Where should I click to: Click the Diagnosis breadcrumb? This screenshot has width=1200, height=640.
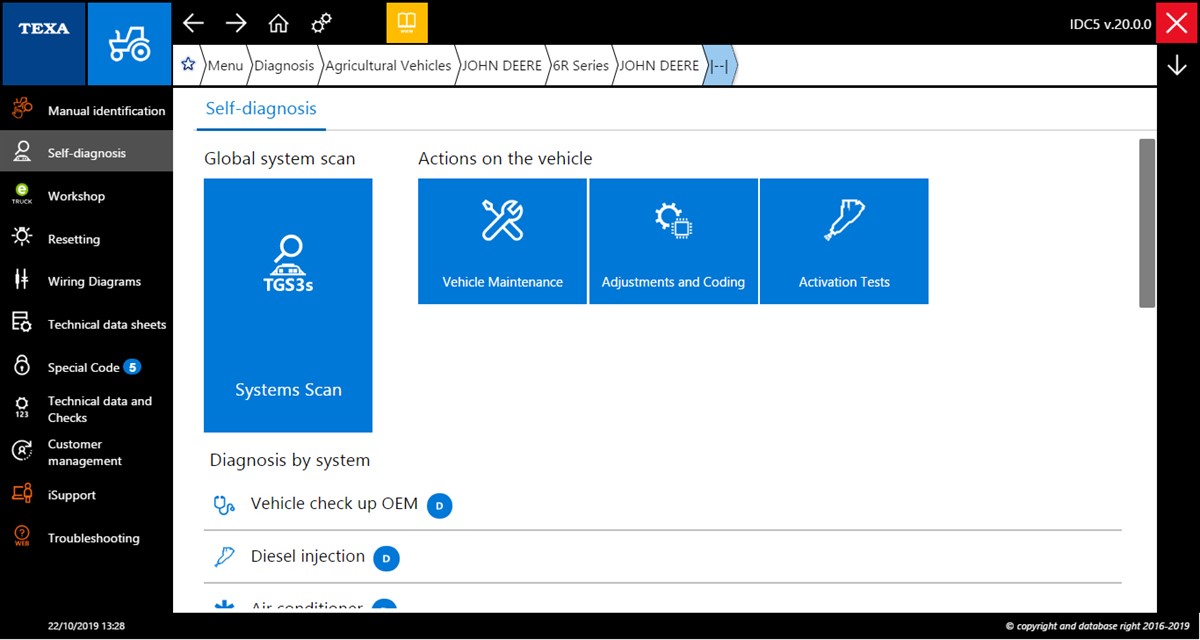[284, 65]
